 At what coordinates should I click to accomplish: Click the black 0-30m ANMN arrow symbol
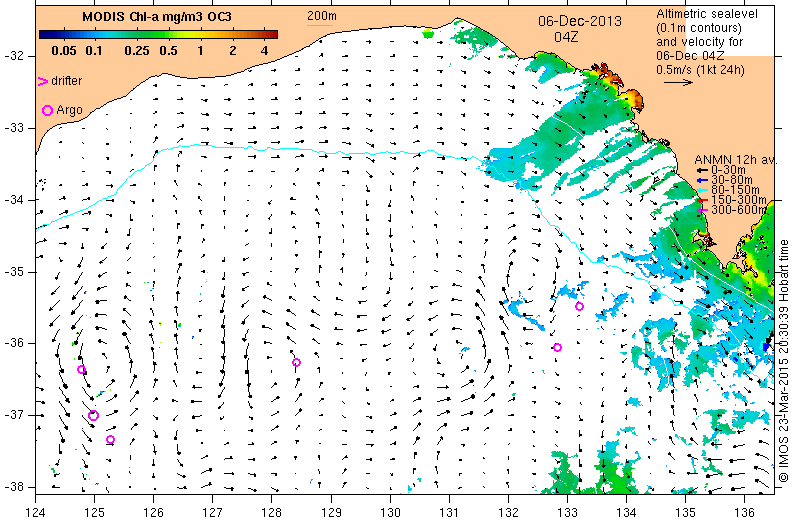click(x=703, y=170)
